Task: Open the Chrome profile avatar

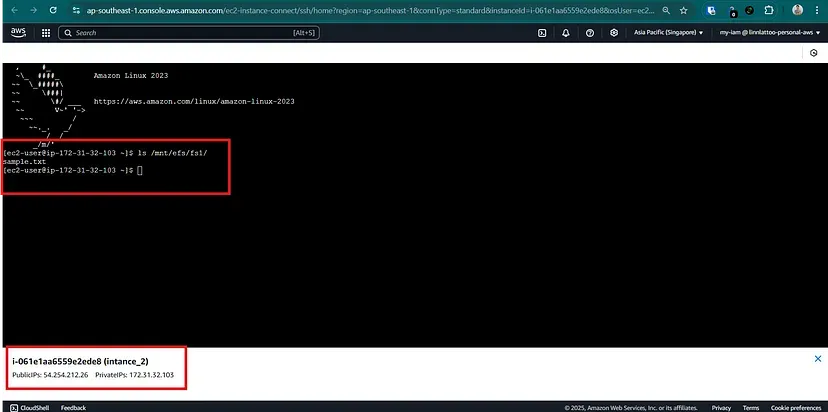Action: (x=797, y=10)
